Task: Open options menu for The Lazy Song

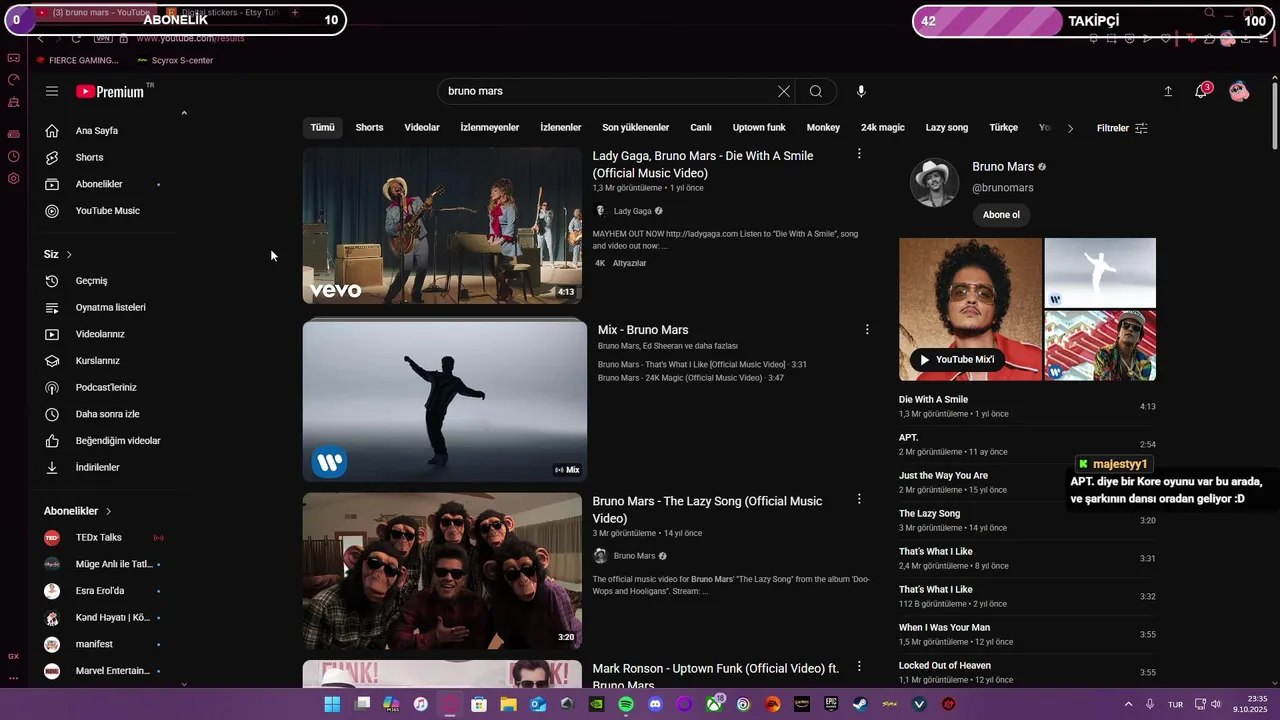Action: (859, 499)
